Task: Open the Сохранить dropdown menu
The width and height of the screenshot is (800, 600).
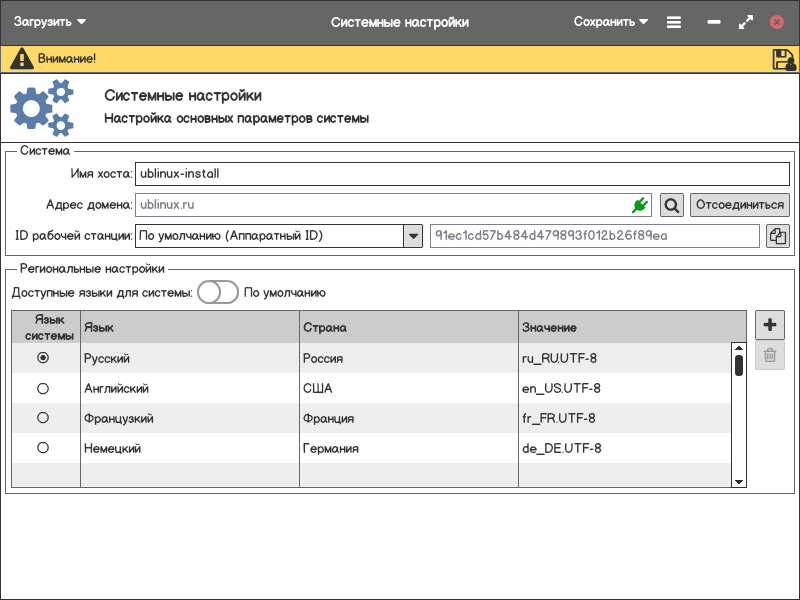Action: tap(611, 22)
